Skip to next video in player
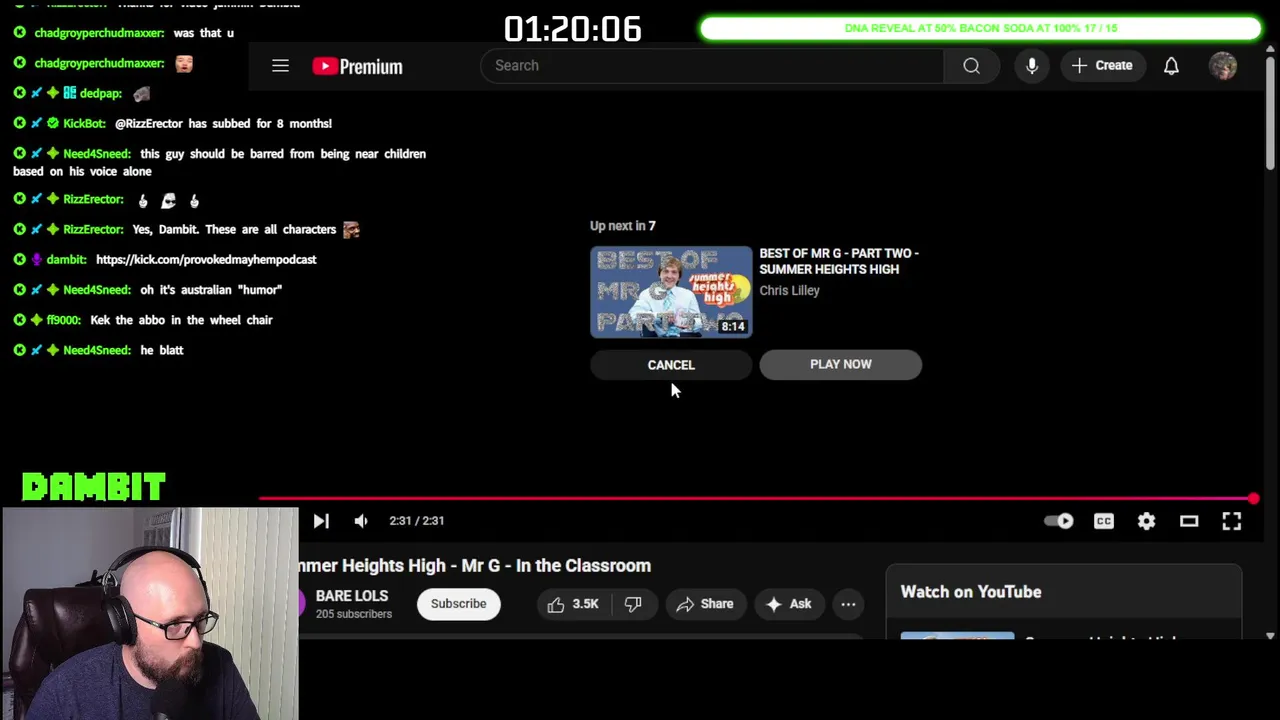The width and height of the screenshot is (1280, 720). coord(320,521)
